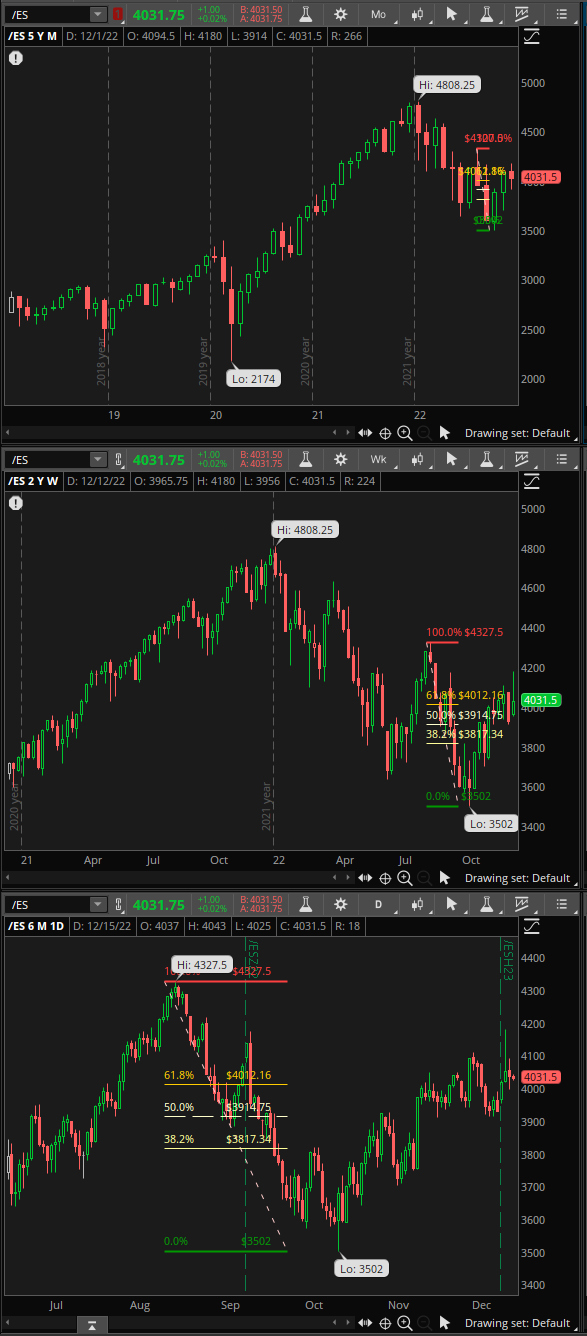
Task: Click symbol field showing /ES in monthly chart
Action: coord(47,14)
